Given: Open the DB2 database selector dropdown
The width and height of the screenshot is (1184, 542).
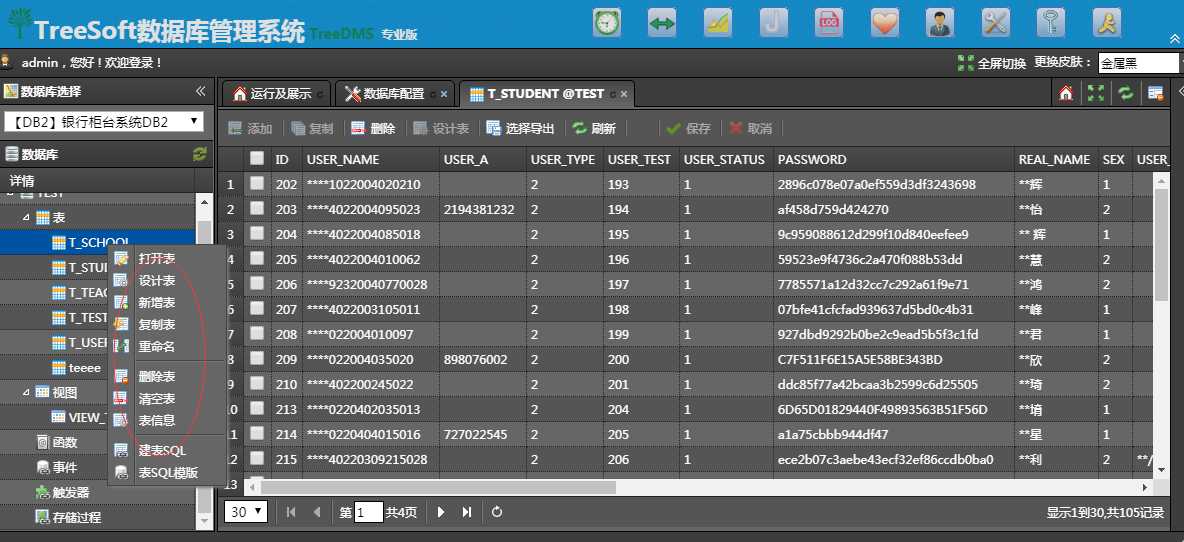Looking at the screenshot, I should [x=103, y=122].
